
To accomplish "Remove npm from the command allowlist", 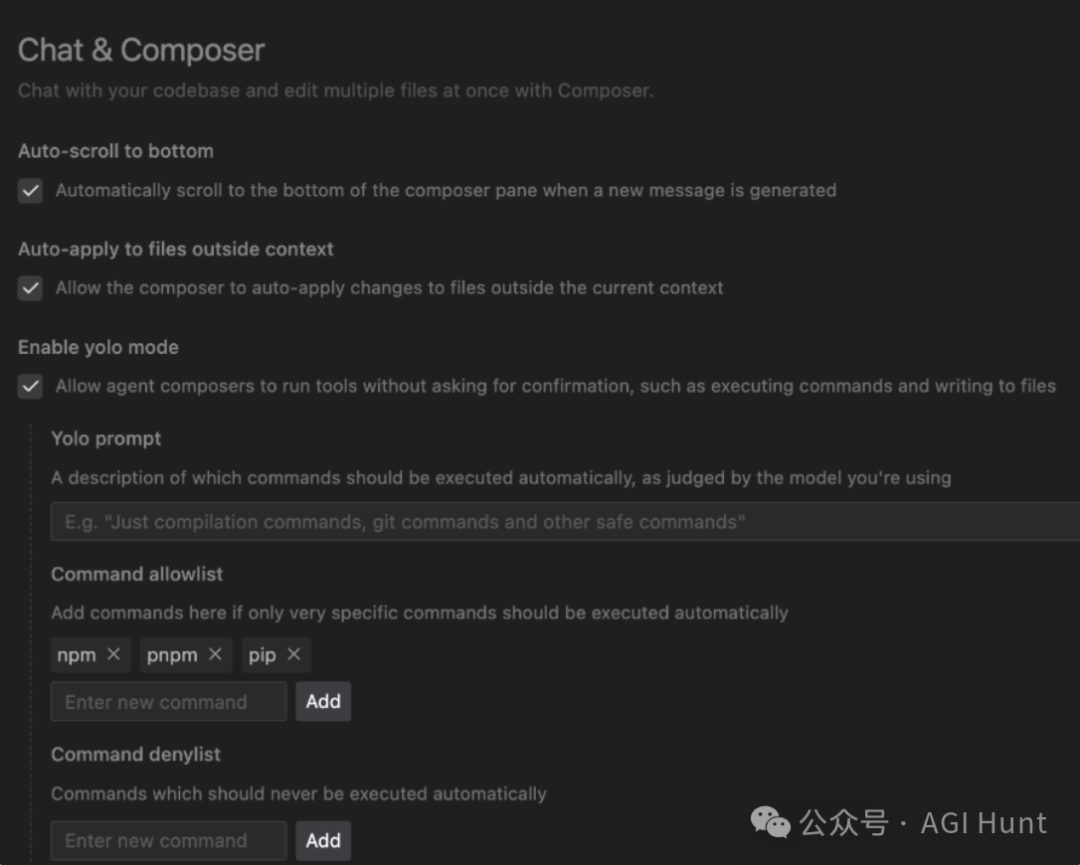I will point(113,654).
